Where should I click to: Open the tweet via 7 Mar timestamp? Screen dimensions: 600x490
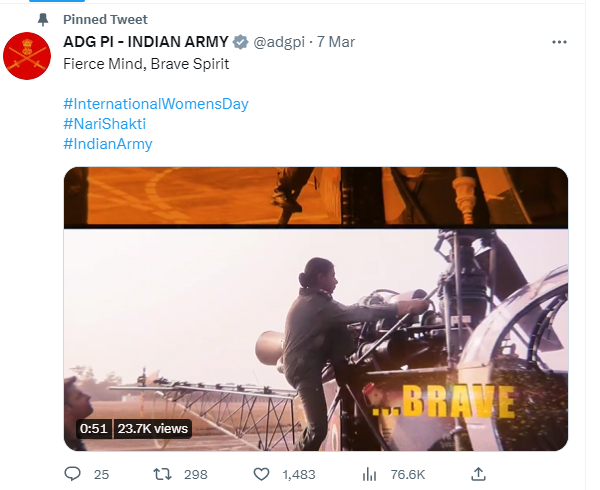336,42
